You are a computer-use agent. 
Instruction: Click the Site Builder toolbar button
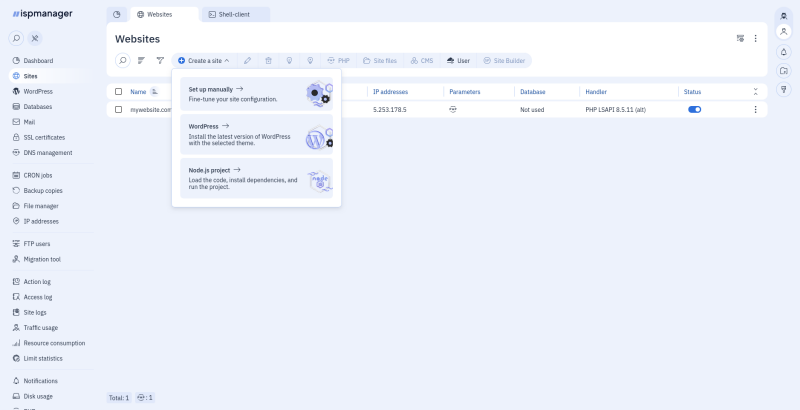click(504, 61)
